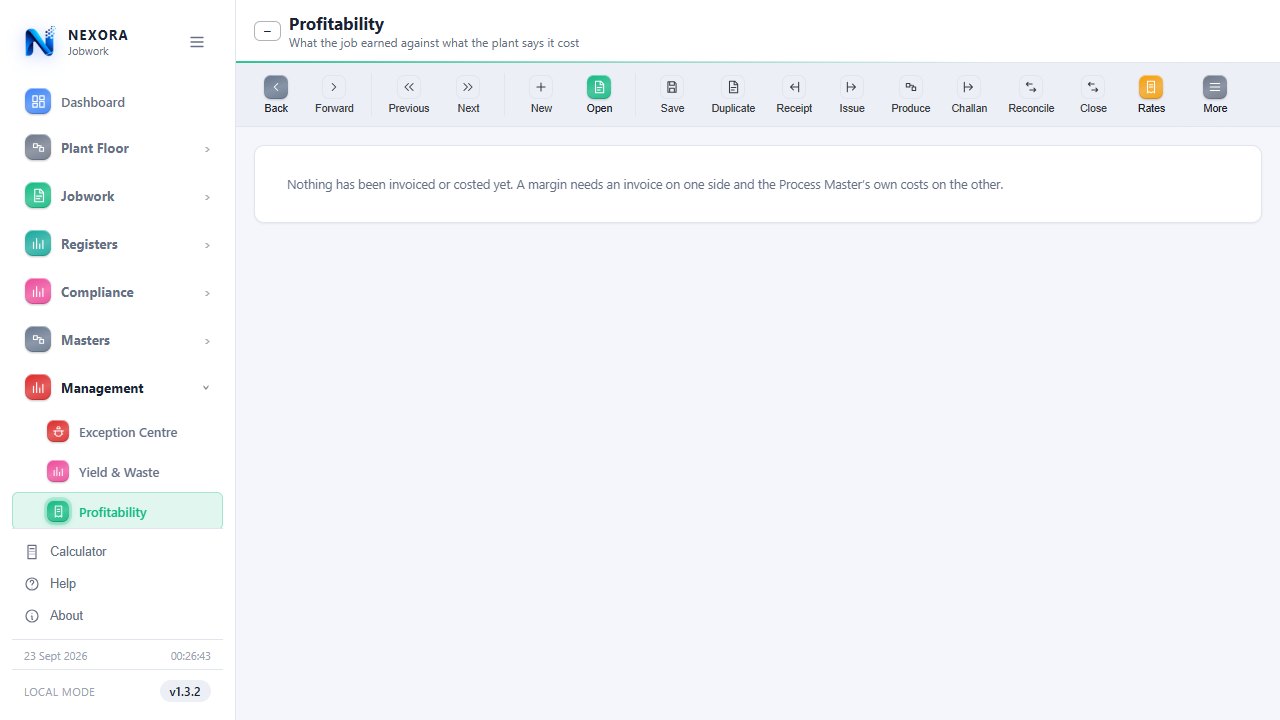
Task: Open the orange Rates tool
Action: click(1151, 95)
